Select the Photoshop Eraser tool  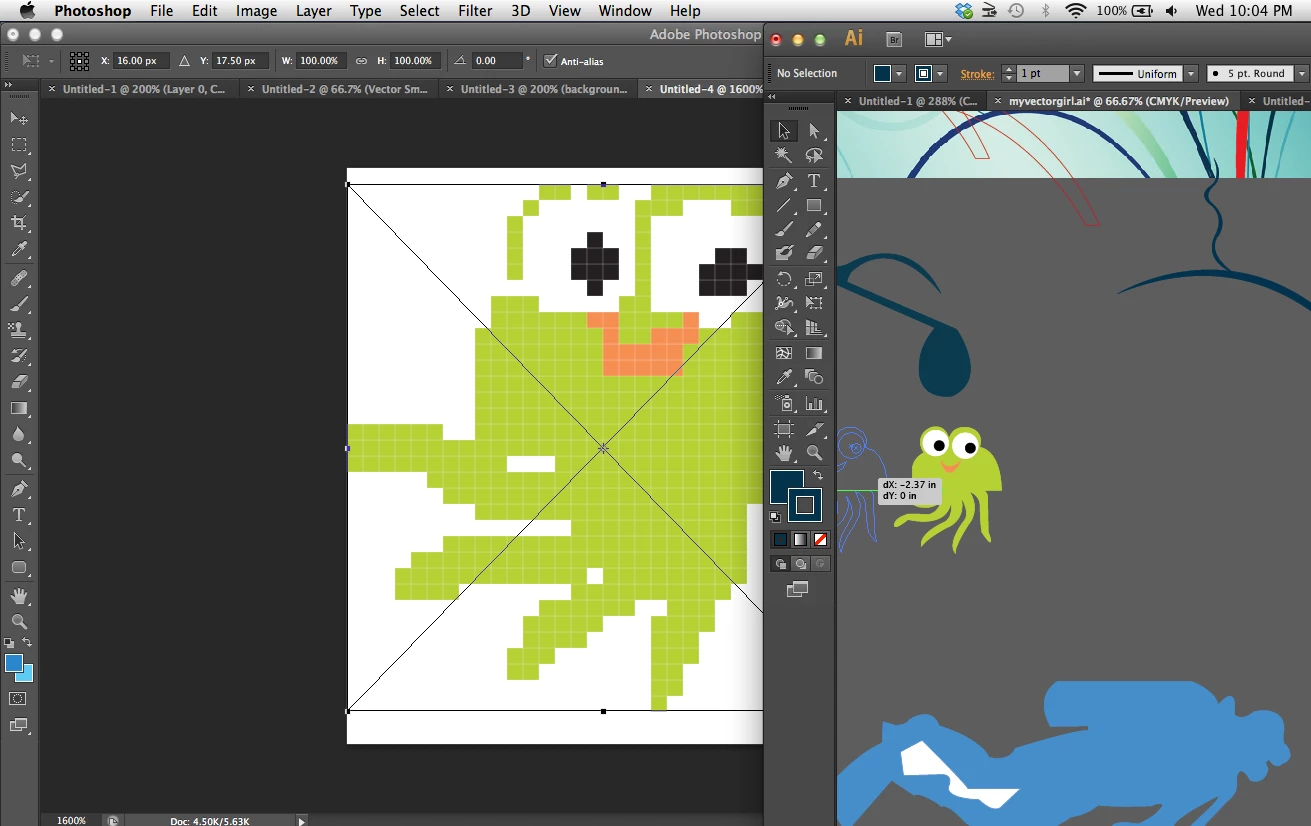(19, 382)
